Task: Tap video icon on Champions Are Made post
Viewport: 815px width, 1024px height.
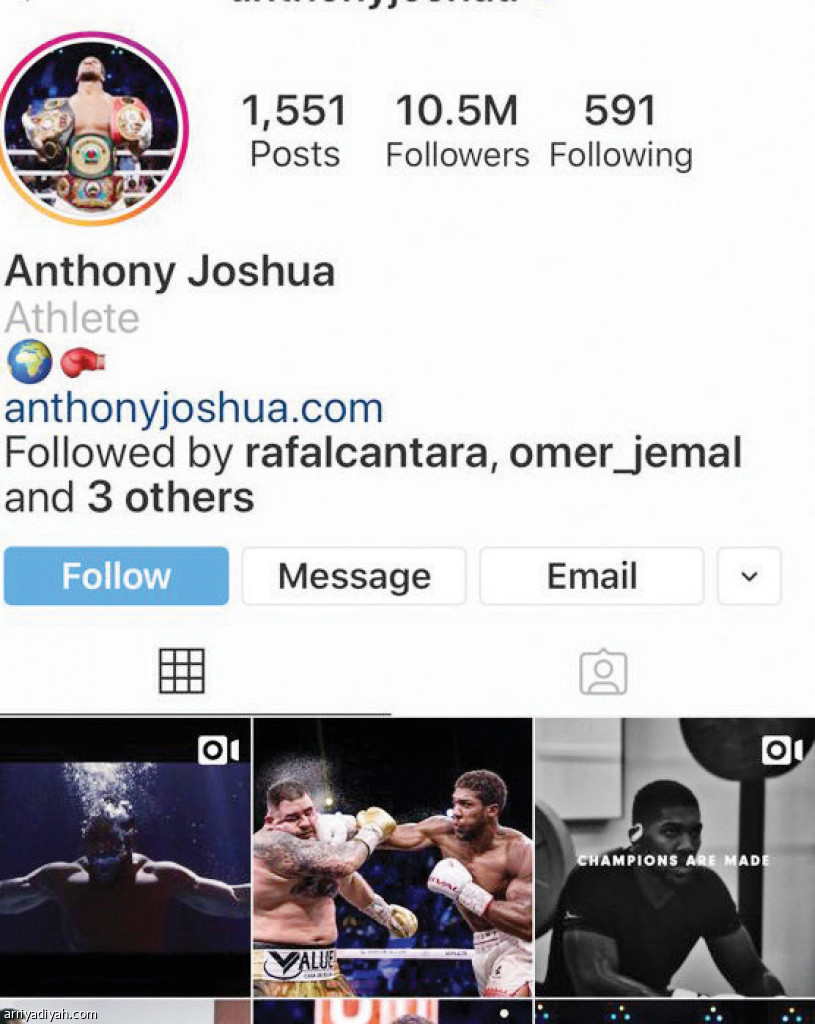Action: coord(782,750)
